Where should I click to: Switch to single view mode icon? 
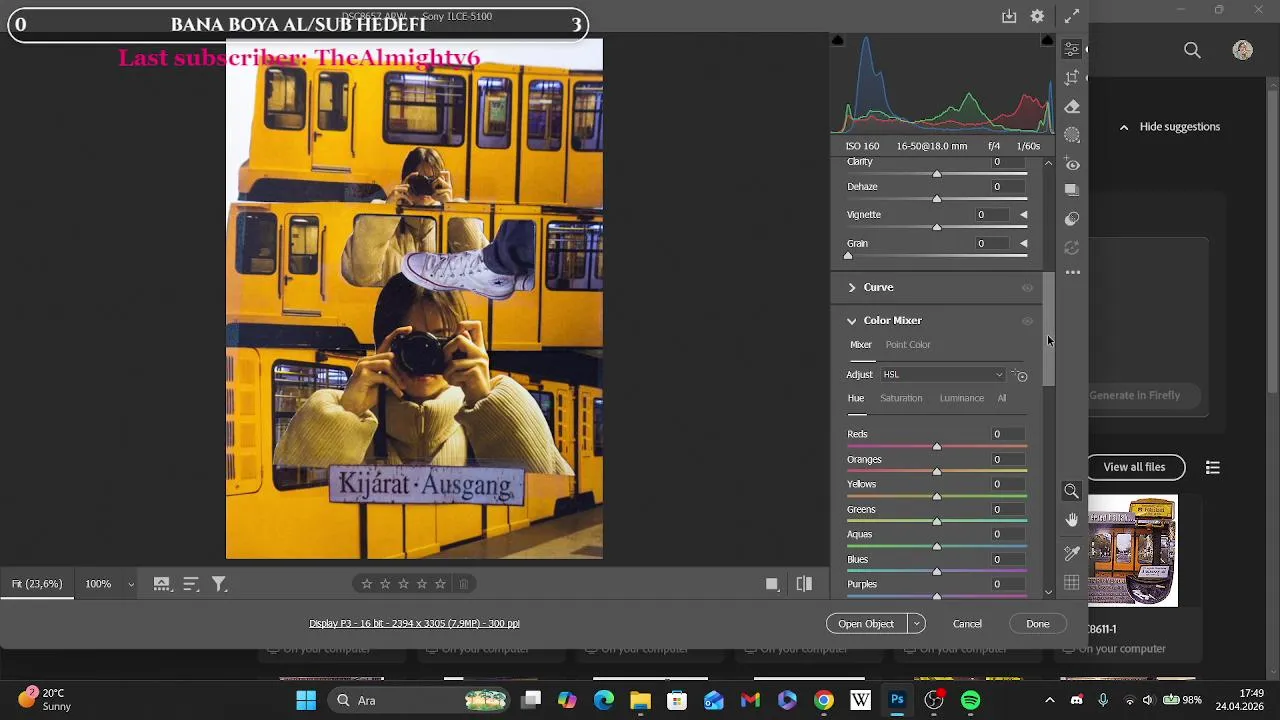pyautogui.click(x=772, y=584)
